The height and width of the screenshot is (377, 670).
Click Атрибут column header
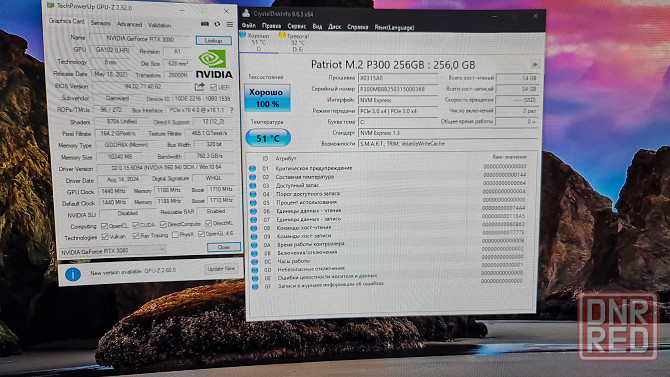[286, 158]
